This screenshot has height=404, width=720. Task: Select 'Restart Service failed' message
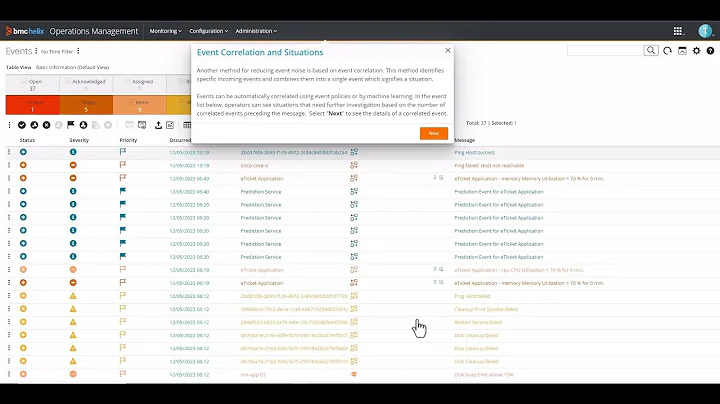pos(478,322)
